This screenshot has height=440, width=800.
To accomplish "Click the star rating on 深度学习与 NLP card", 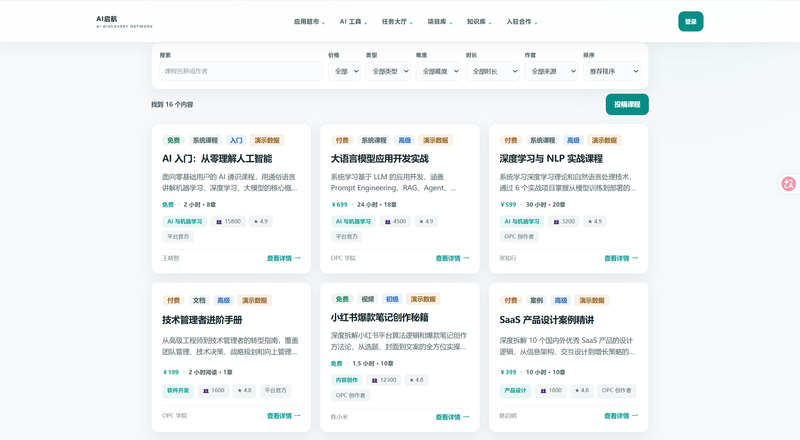I will pos(595,222).
